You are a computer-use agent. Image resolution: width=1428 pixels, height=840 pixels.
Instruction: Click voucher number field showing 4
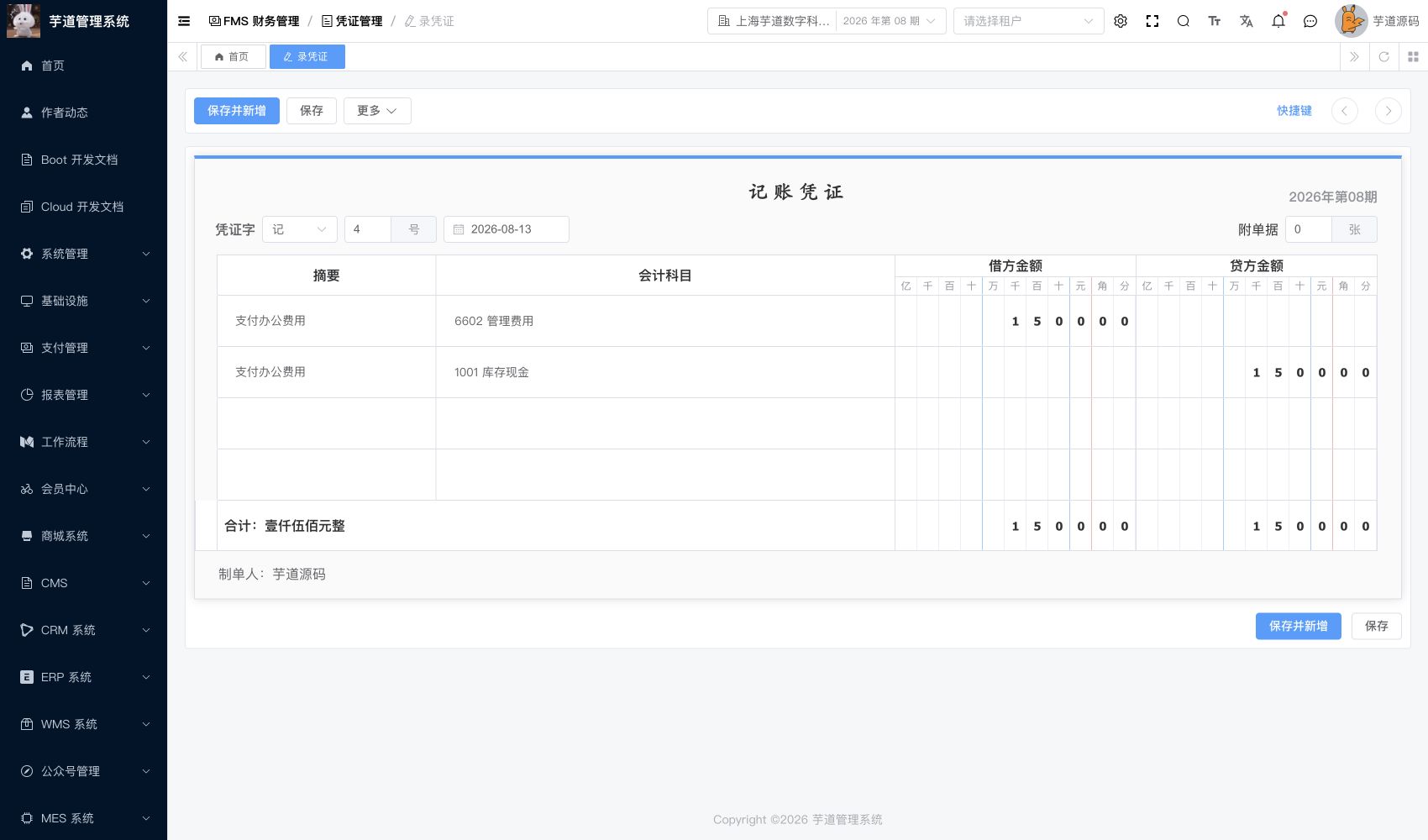click(x=368, y=229)
